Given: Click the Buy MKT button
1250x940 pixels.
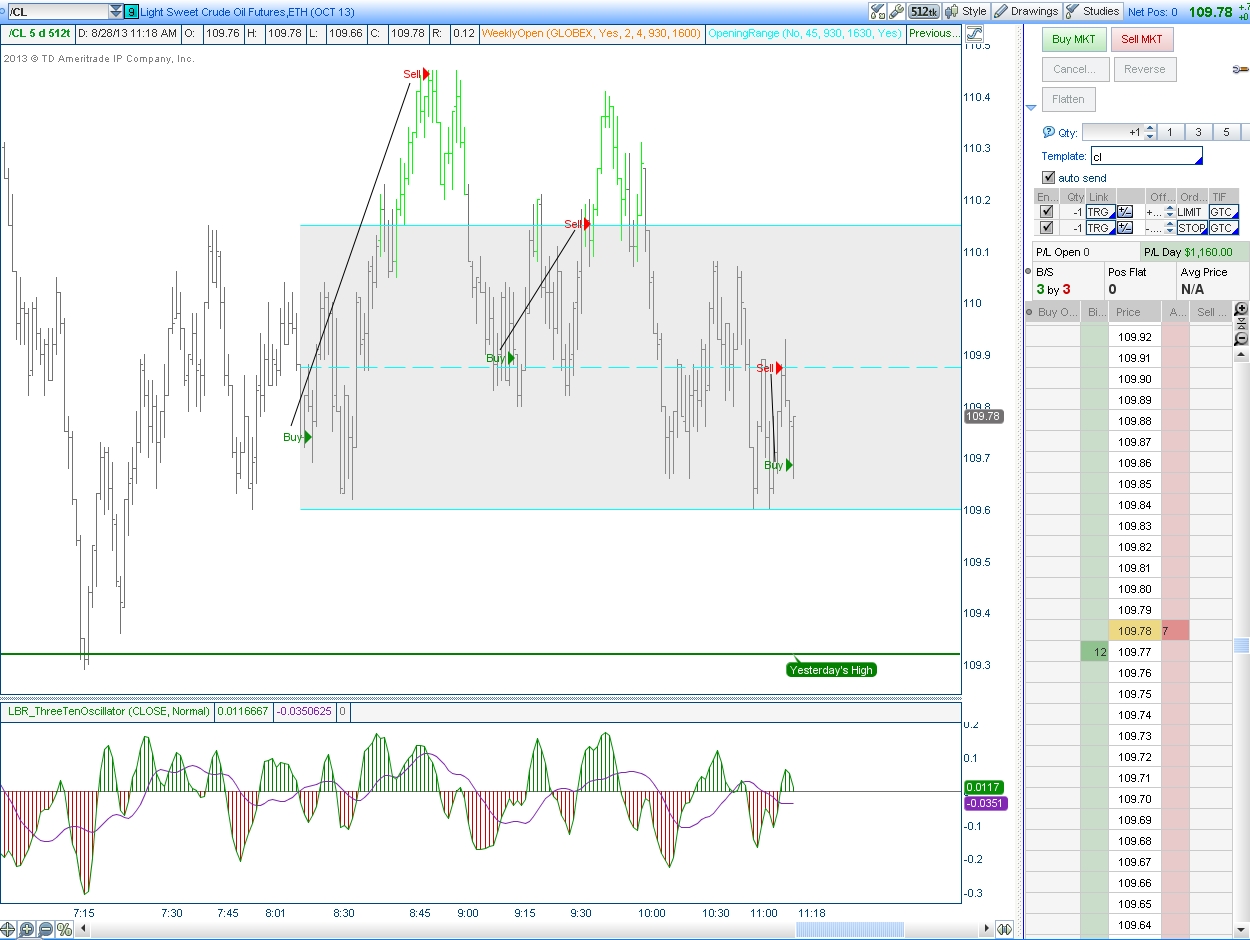Looking at the screenshot, I should coord(1074,39).
